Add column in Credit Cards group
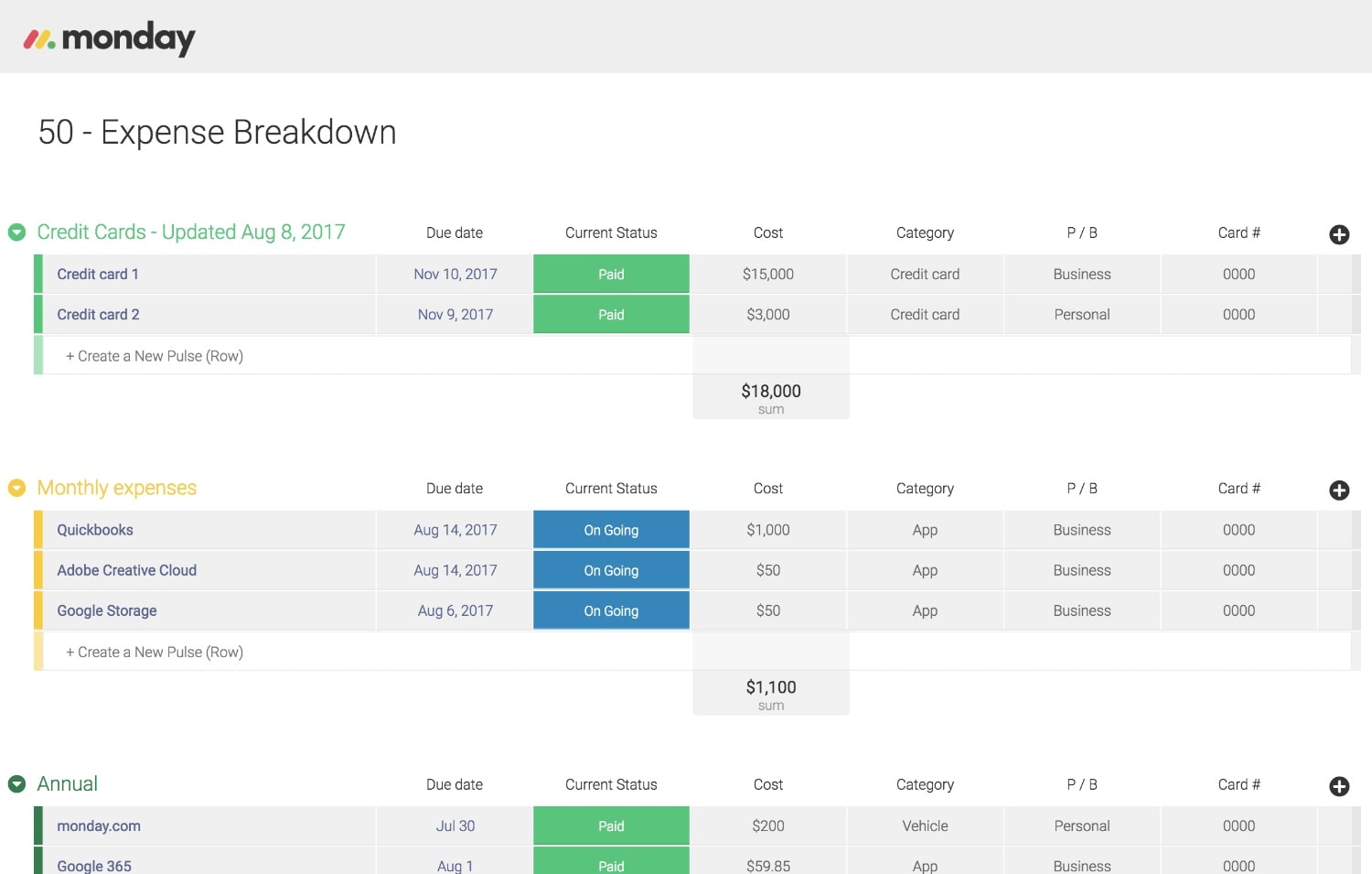The width and height of the screenshot is (1372, 874). pyautogui.click(x=1339, y=234)
